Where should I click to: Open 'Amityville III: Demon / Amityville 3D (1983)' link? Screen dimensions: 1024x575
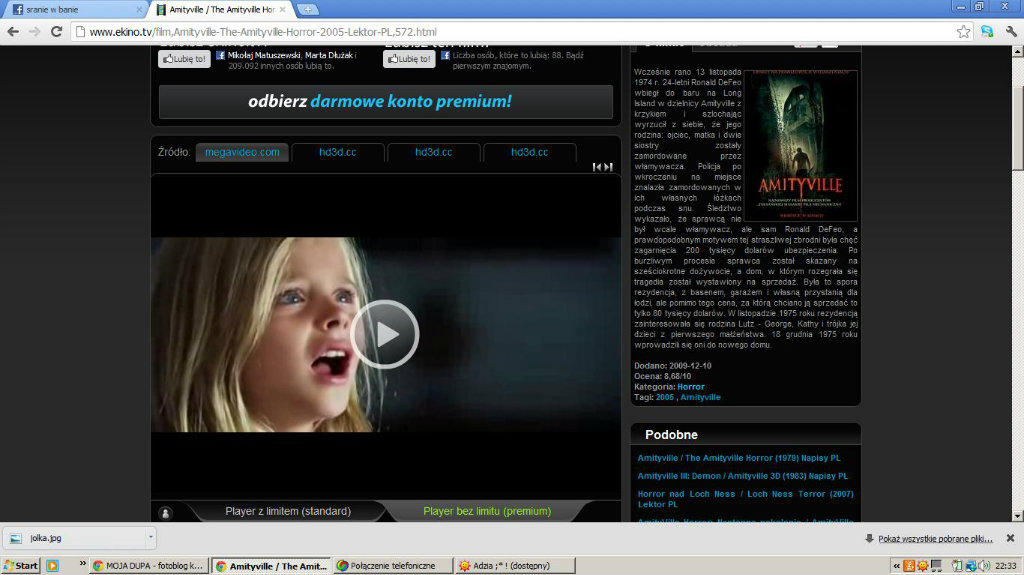click(x=743, y=476)
